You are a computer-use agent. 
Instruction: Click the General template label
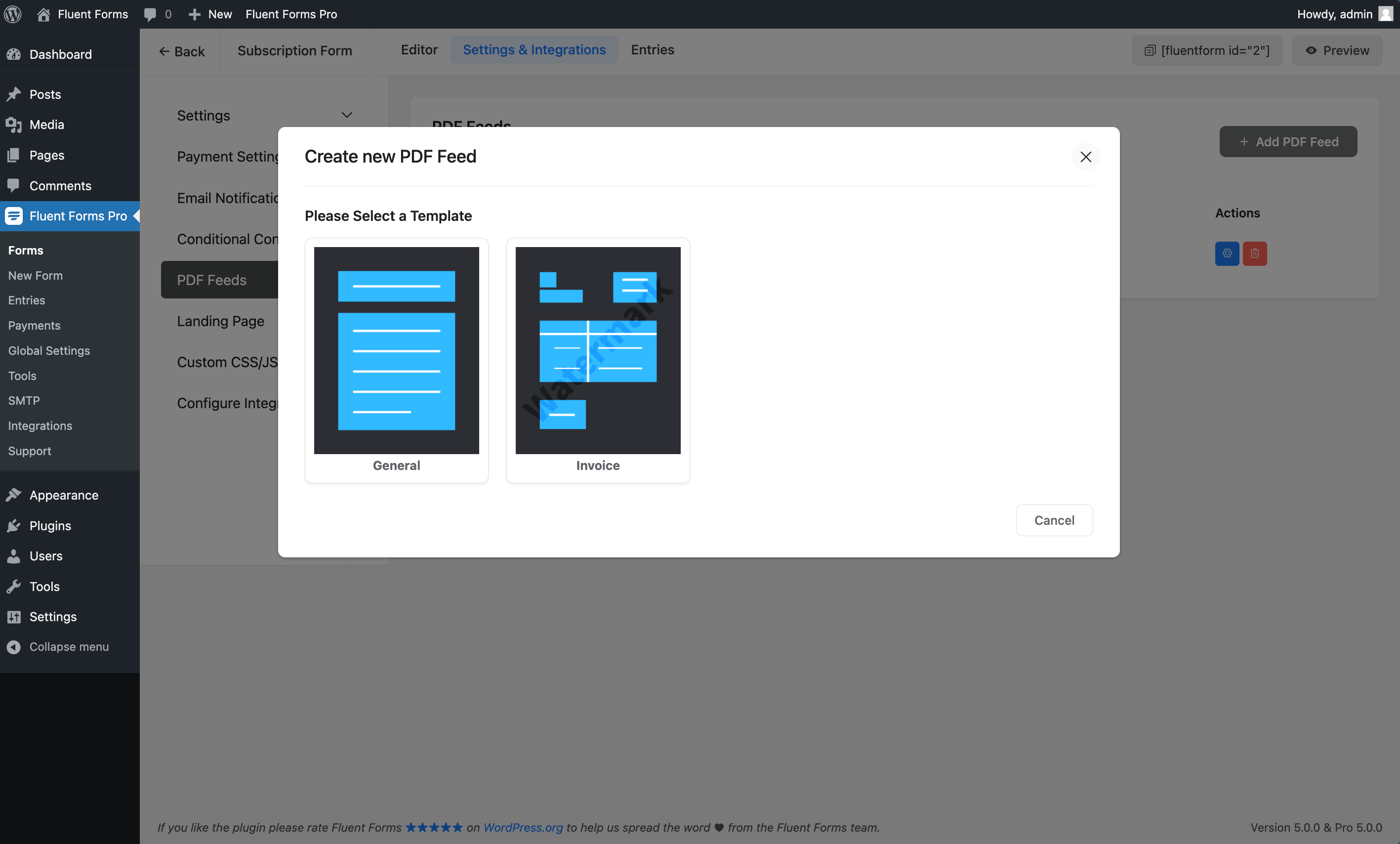coord(397,465)
